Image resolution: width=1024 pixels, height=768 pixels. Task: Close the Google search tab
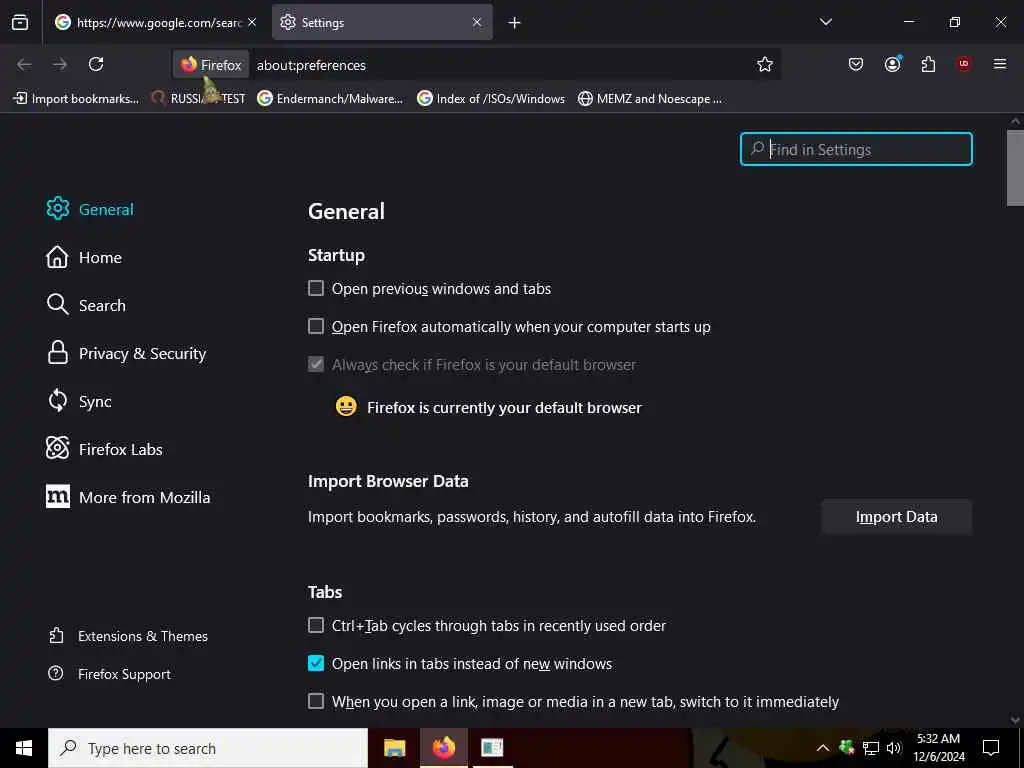coord(252,22)
